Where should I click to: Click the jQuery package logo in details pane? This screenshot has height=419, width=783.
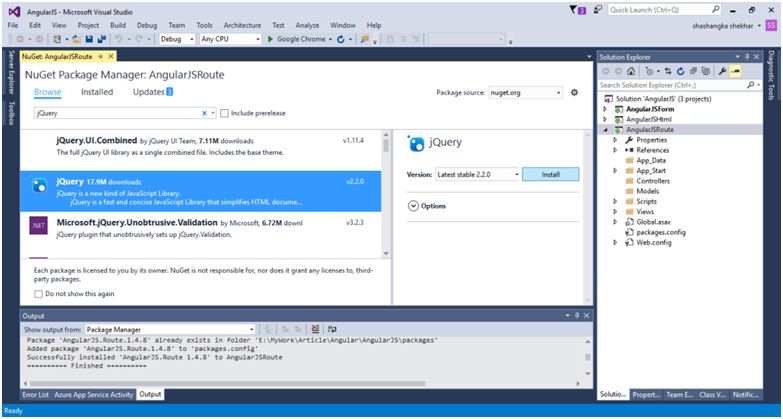pyautogui.click(x=416, y=143)
